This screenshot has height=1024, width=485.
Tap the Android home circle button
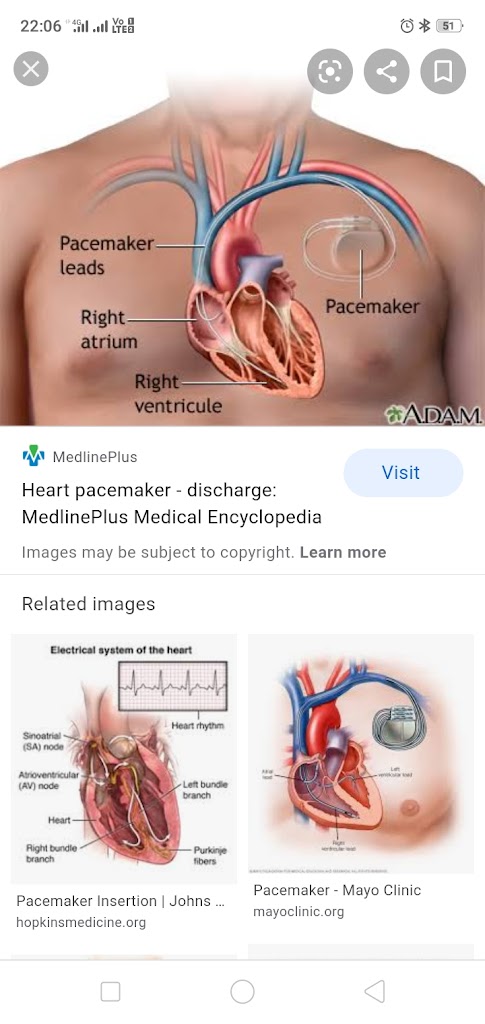(242, 992)
